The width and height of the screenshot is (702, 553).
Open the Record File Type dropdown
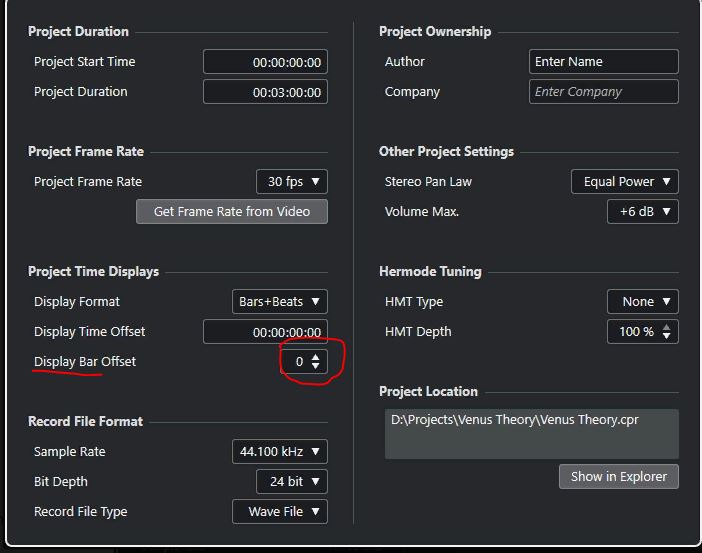tap(280, 511)
